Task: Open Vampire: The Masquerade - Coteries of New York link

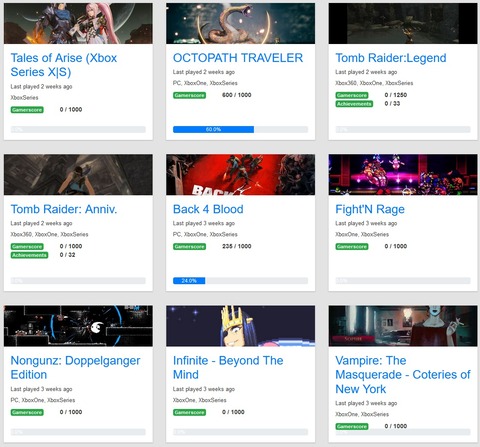Action: tap(403, 375)
